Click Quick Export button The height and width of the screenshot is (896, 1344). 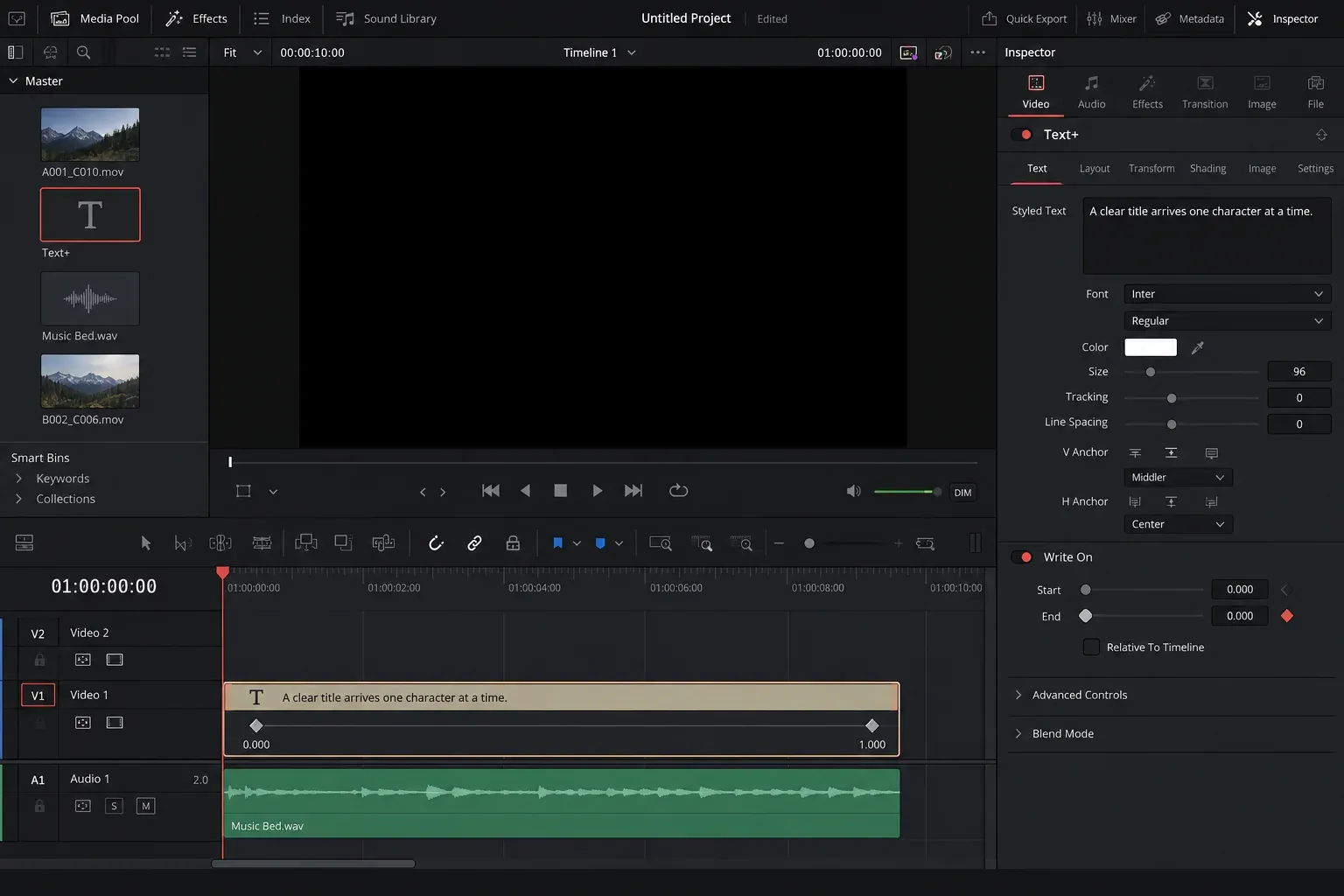point(1024,18)
